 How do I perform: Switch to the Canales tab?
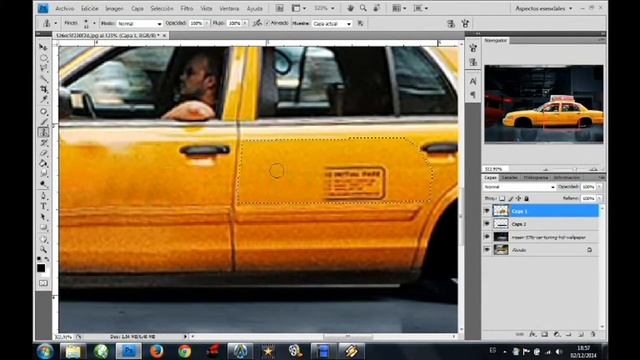coord(509,178)
